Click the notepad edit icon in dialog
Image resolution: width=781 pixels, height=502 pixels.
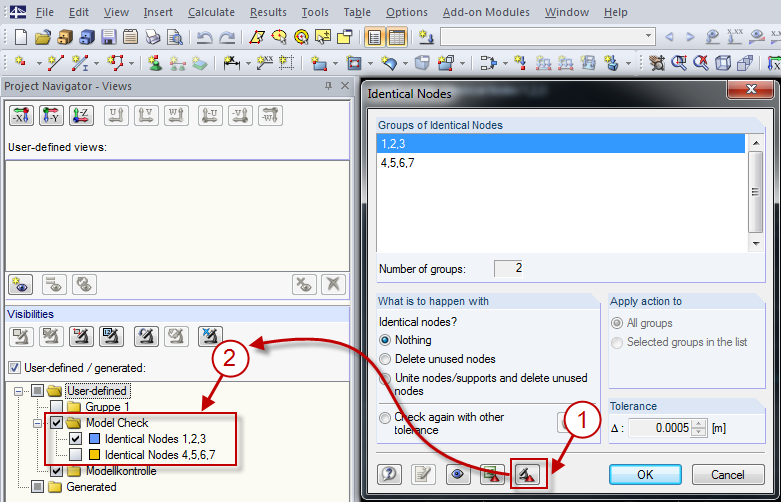point(423,475)
